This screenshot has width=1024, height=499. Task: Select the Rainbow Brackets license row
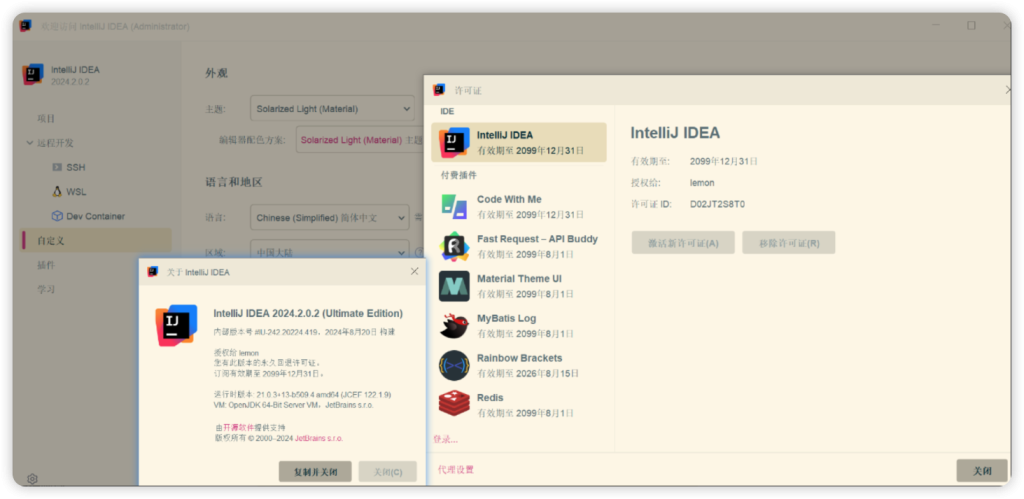(x=519, y=366)
